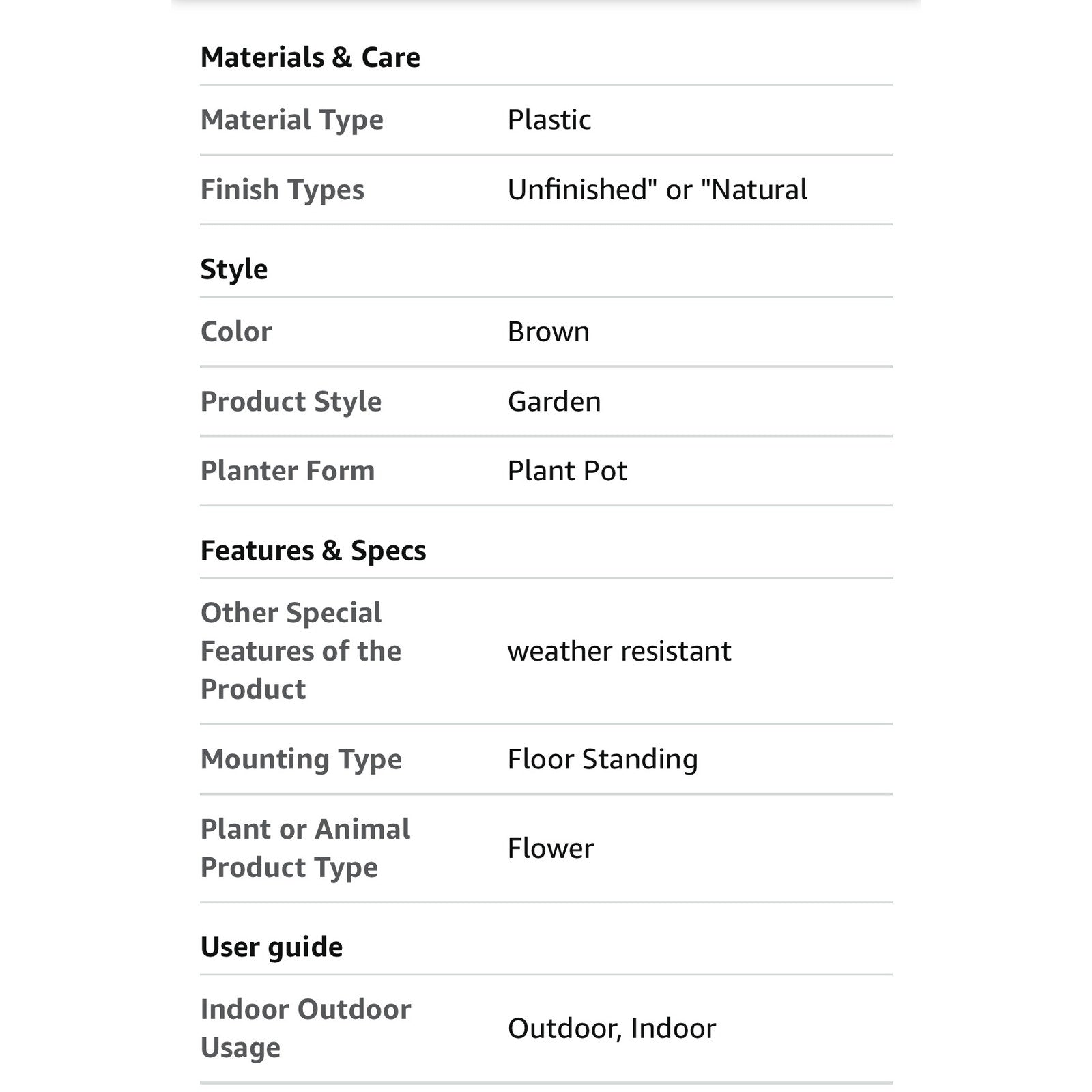Select the Features & Specs heading
The width and height of the screenshot is (1092, 1092).
[x=313, y=551]
